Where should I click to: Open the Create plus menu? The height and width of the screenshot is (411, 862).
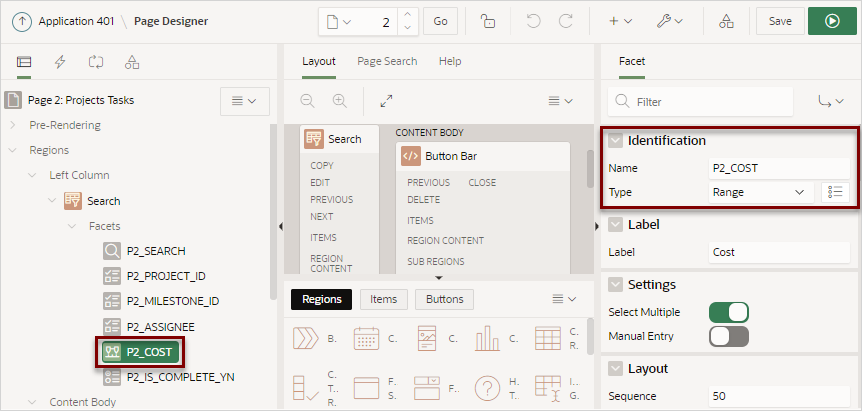tap(620, 21)
